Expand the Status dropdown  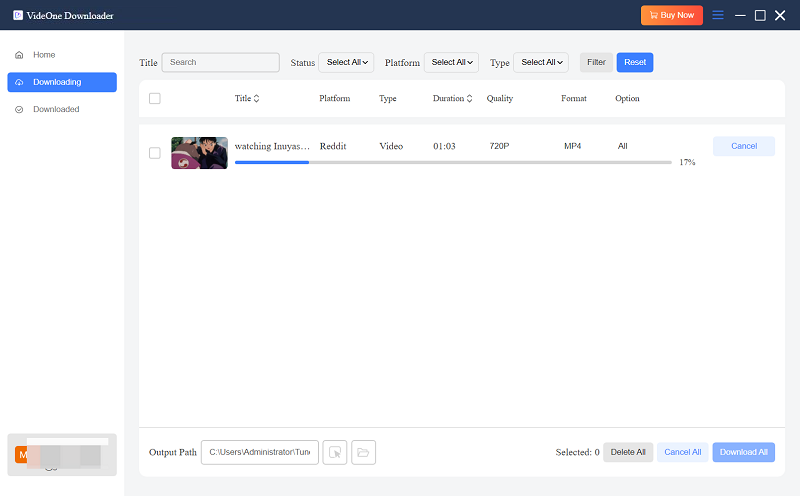(x=346, y=62)
